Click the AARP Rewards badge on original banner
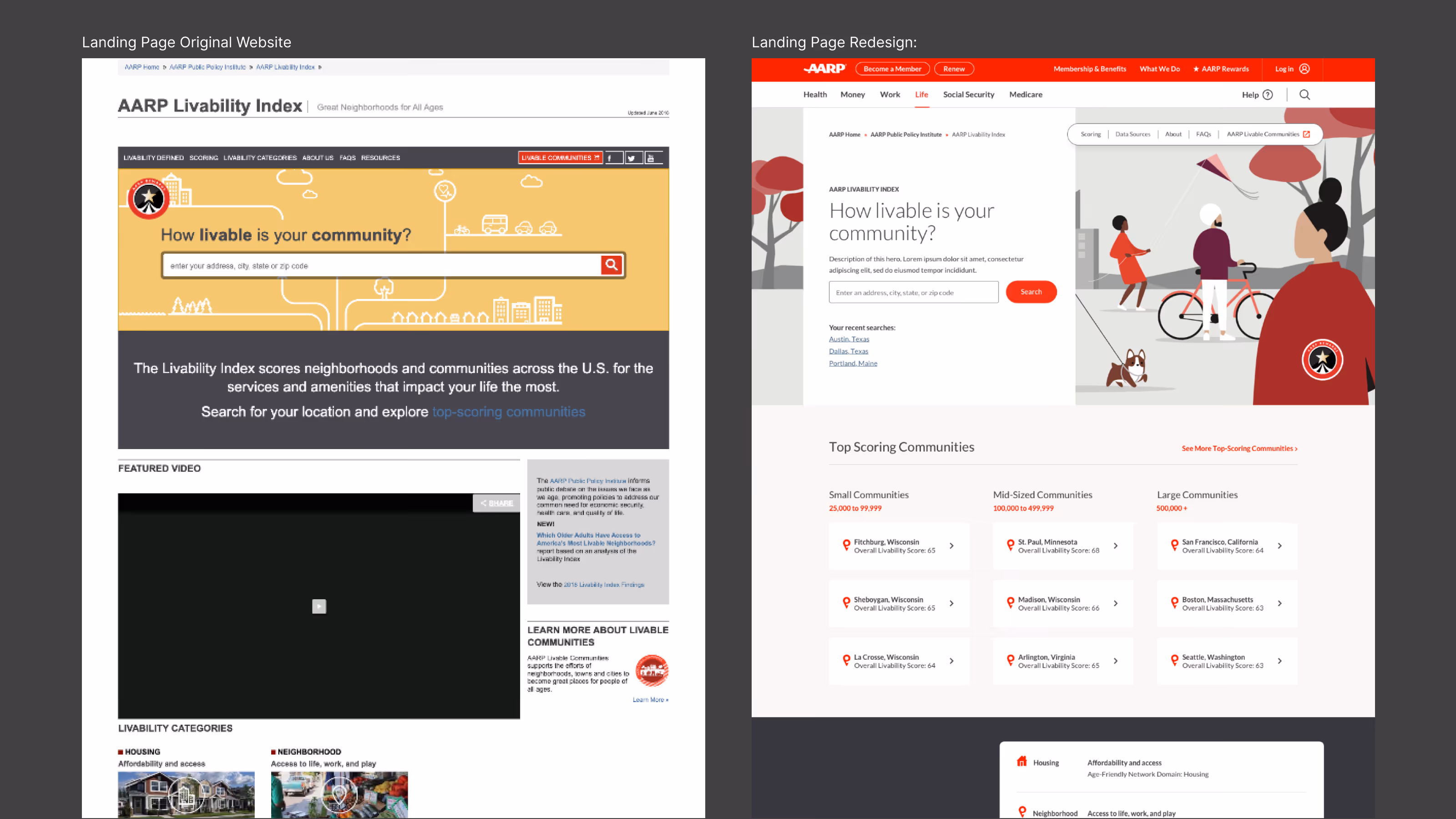The height and width of the screenshot is (819, 1456). [x=149, y=198]
